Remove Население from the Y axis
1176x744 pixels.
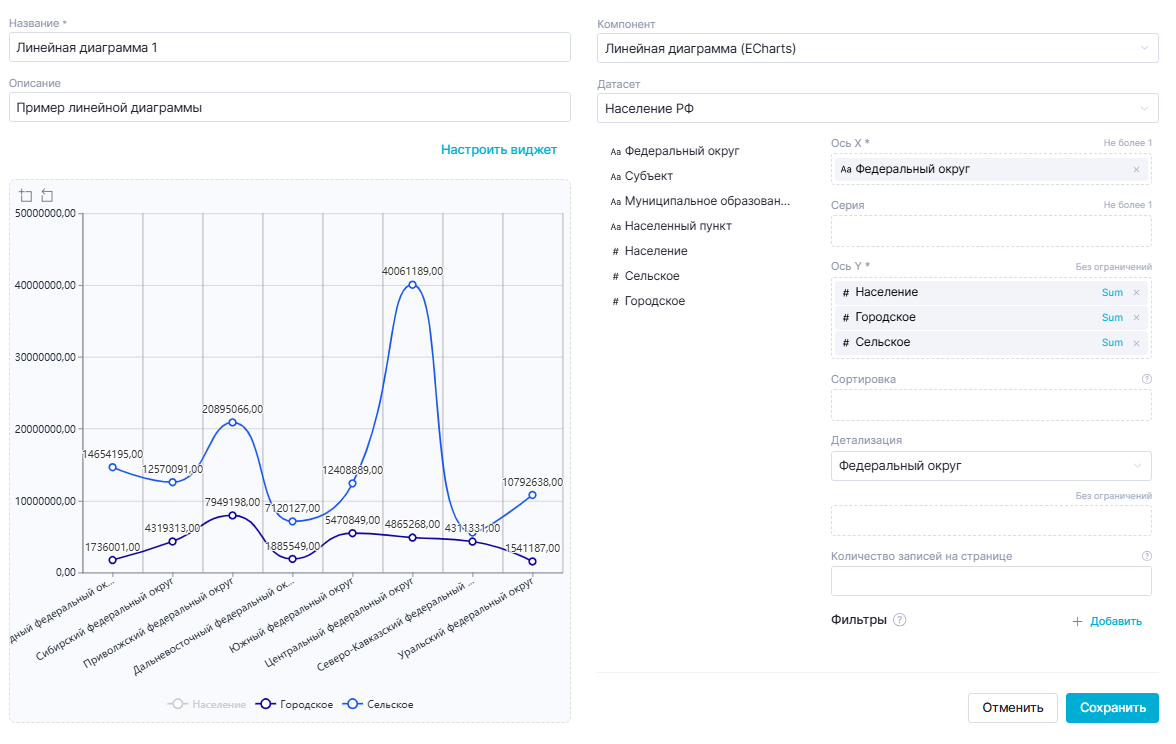click(1136, 293)
